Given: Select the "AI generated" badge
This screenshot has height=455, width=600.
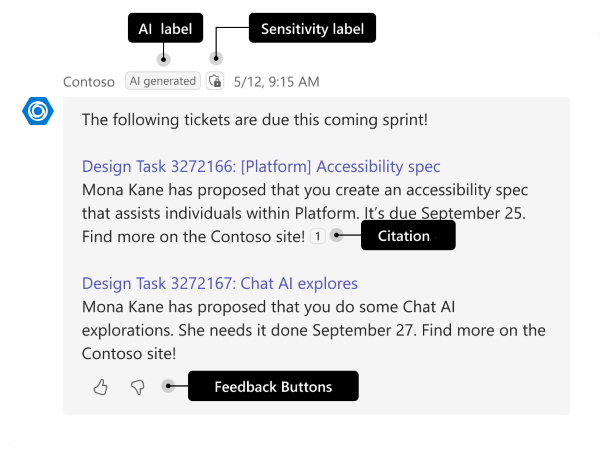Looking at the screenshot, I should coord(163,82).
